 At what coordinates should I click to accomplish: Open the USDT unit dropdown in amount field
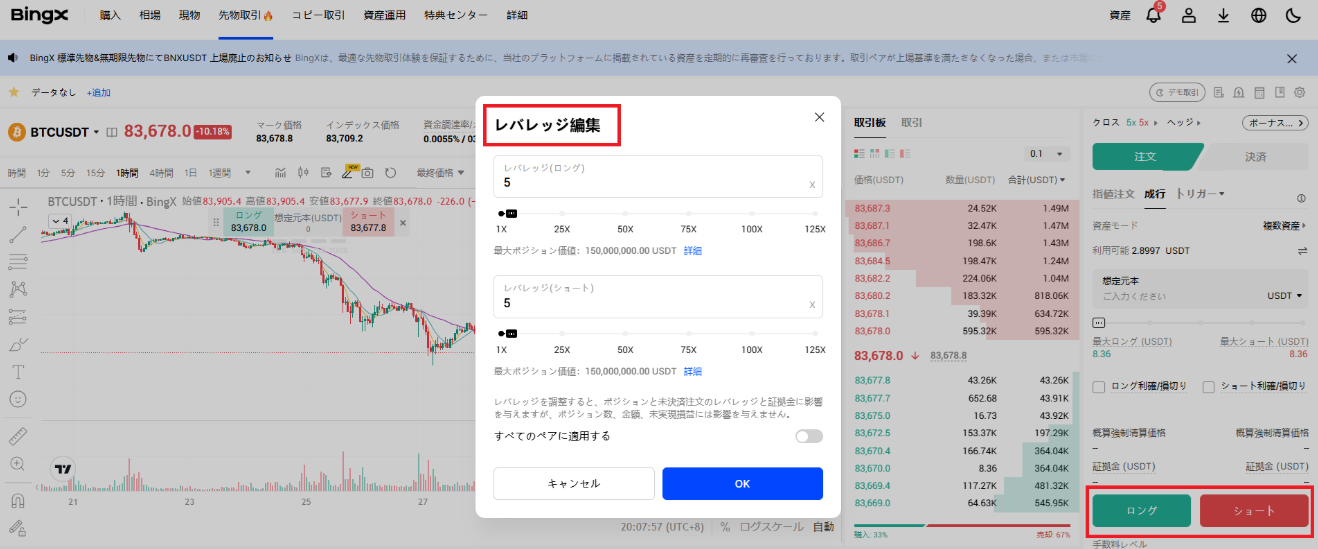pos(1285,296)
